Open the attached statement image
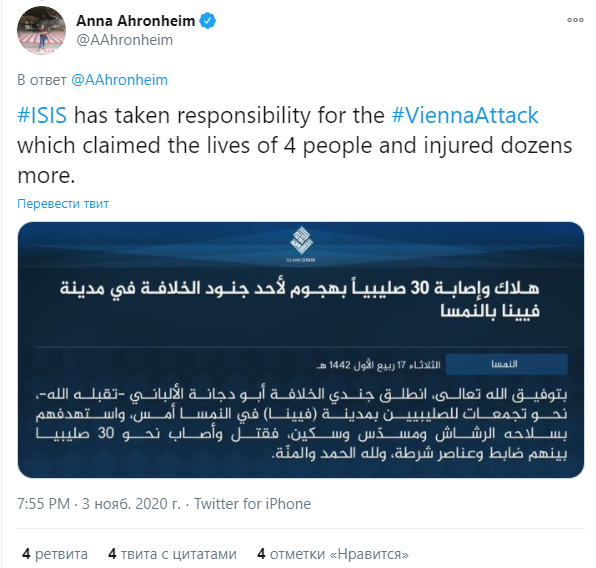 pyautogui.click(x=301, y=350)
